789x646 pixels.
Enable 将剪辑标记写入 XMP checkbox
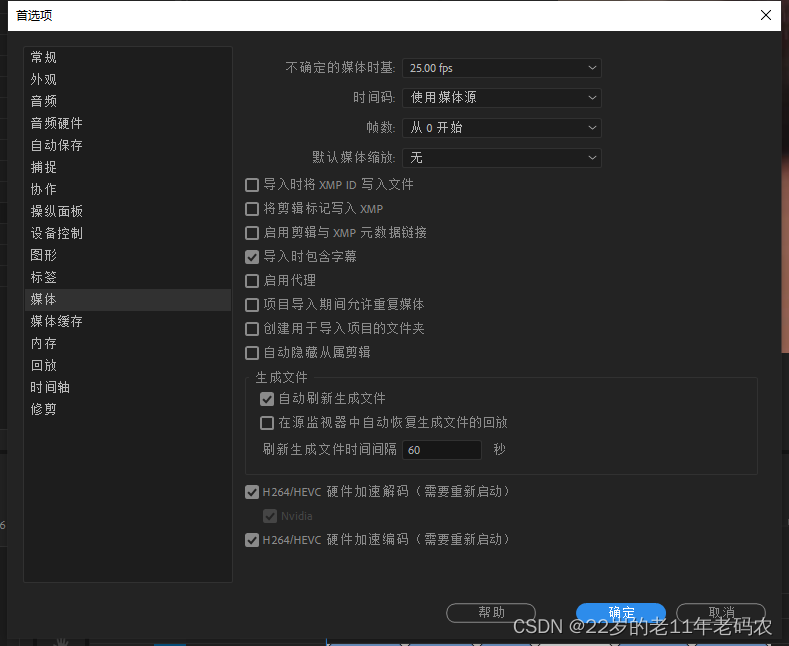tap(252, 209)
